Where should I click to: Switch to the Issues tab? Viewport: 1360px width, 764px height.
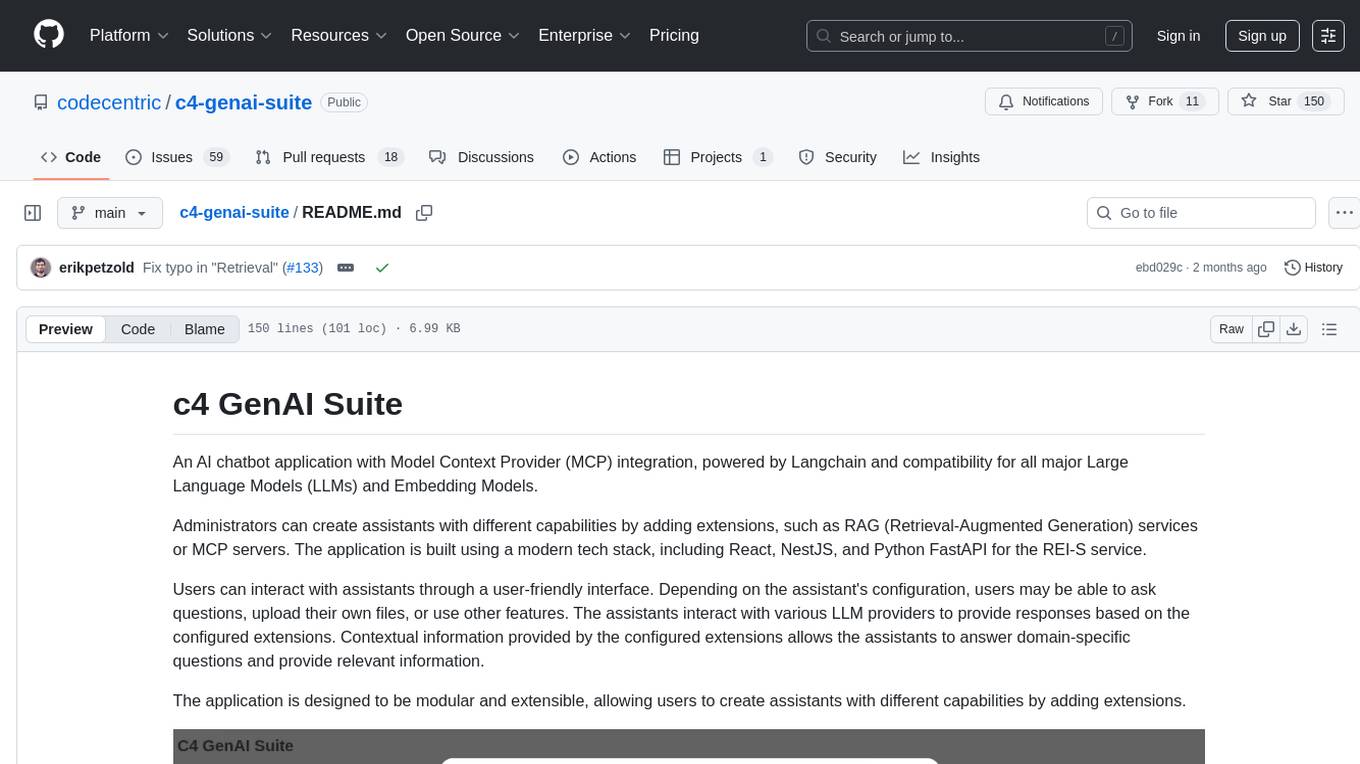click(177, 157)
